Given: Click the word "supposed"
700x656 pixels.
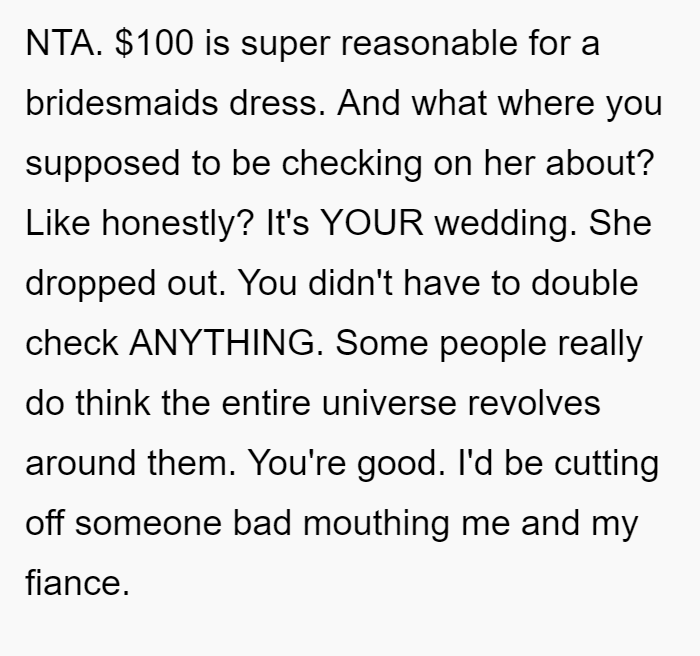Looking at the screenshot, I should point(102,164).
